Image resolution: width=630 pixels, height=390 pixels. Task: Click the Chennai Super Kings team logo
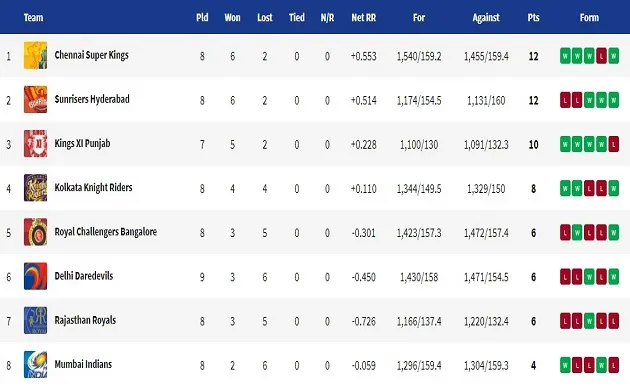35,55
